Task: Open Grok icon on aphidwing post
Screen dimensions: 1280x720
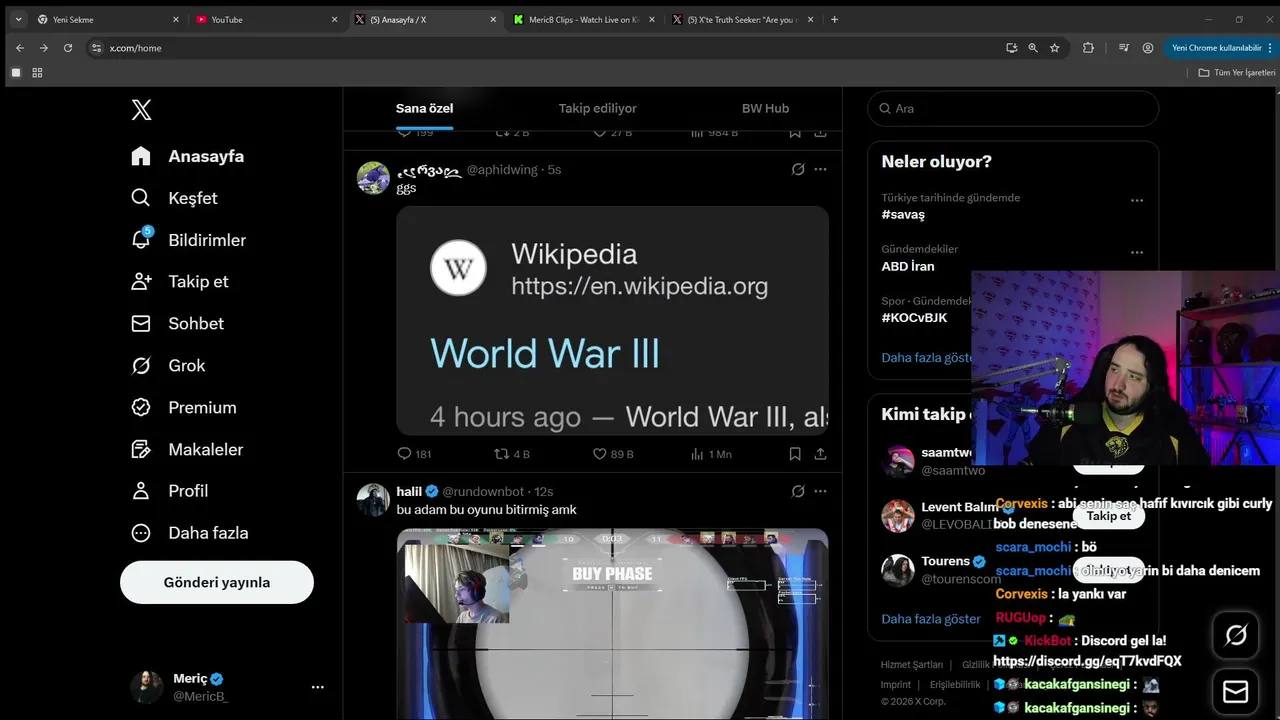Action: (x=798, y=169)
